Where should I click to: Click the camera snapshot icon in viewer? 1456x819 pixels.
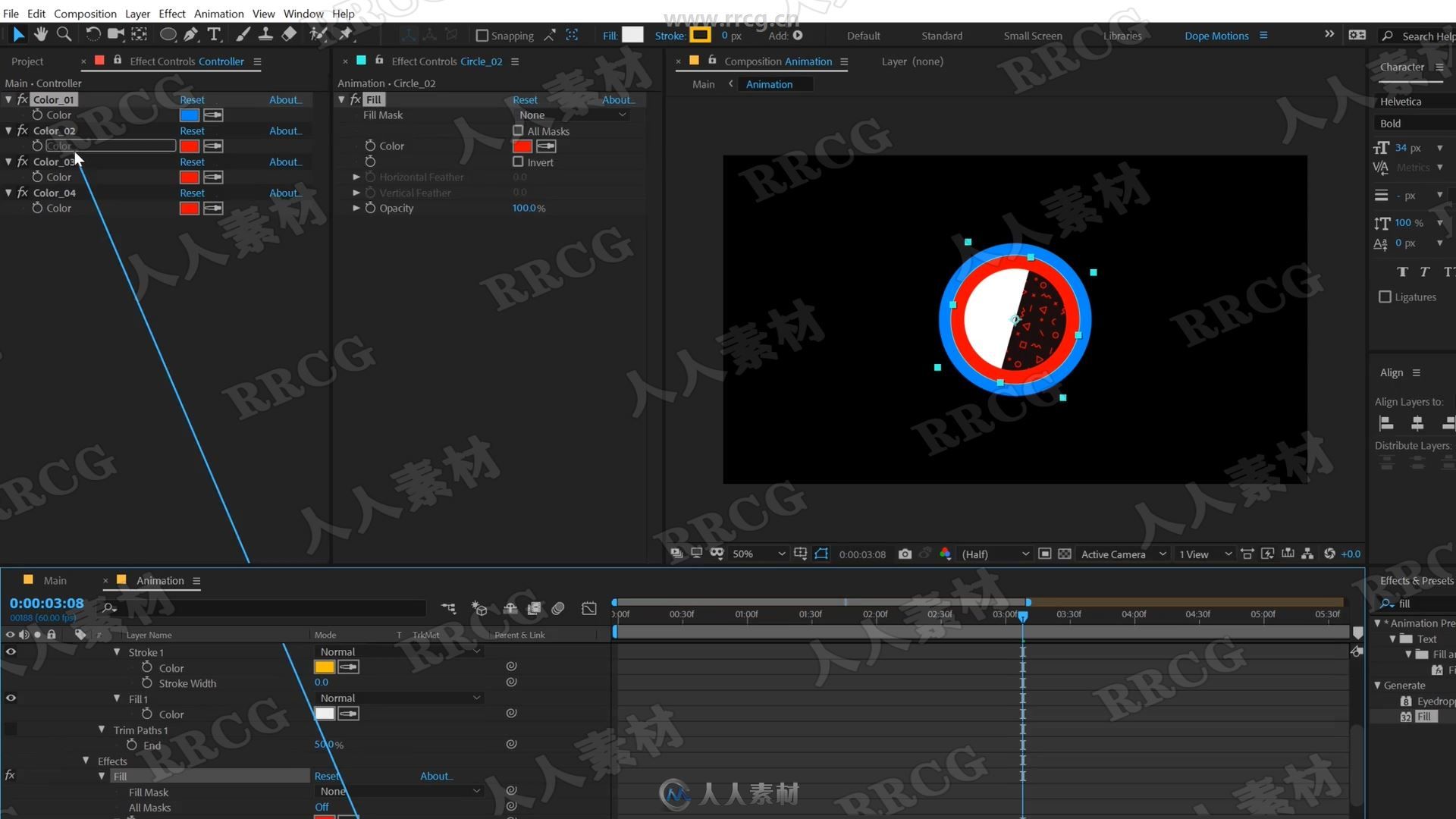(904, 554)
